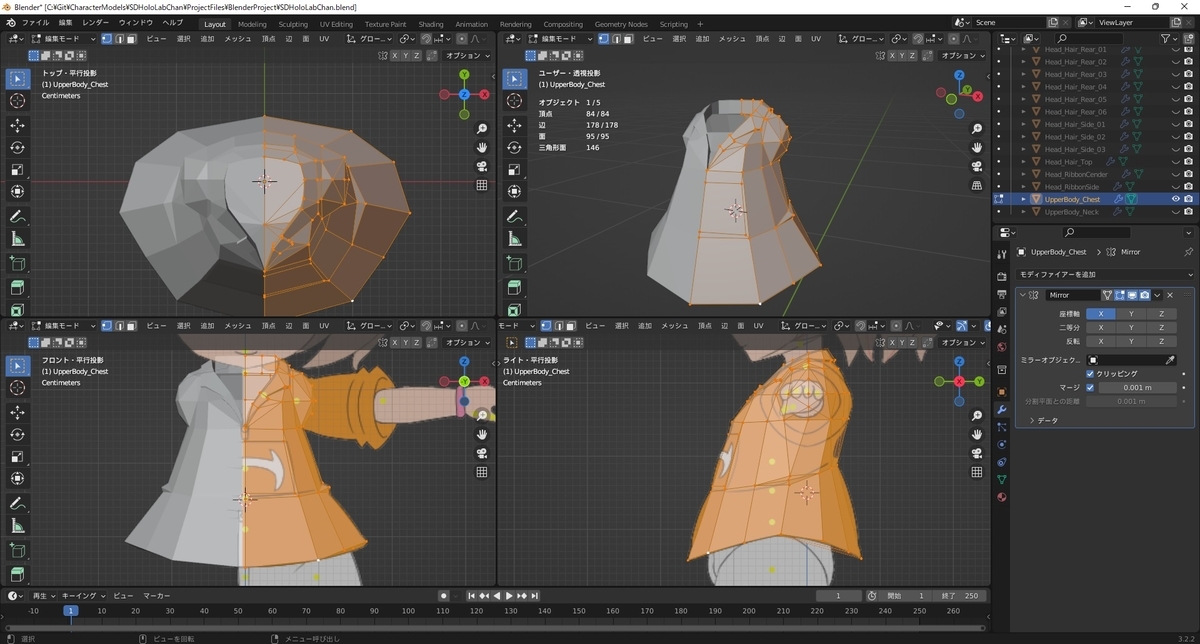Select the Rotate tool in top-left viewport
The width and height of the screenshot is (1200, 644).
[18, 147]
